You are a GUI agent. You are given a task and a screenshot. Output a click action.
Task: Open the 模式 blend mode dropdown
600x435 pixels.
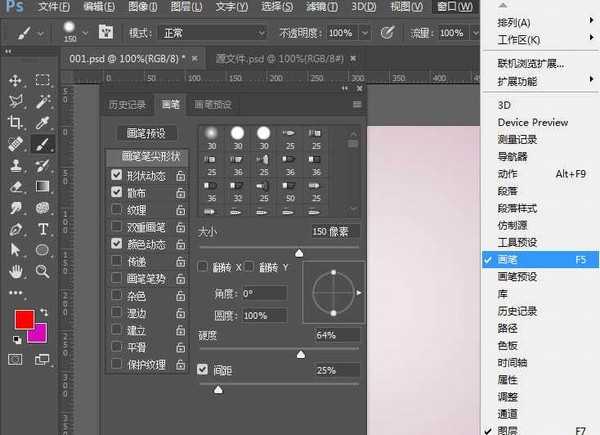point(213,33)
